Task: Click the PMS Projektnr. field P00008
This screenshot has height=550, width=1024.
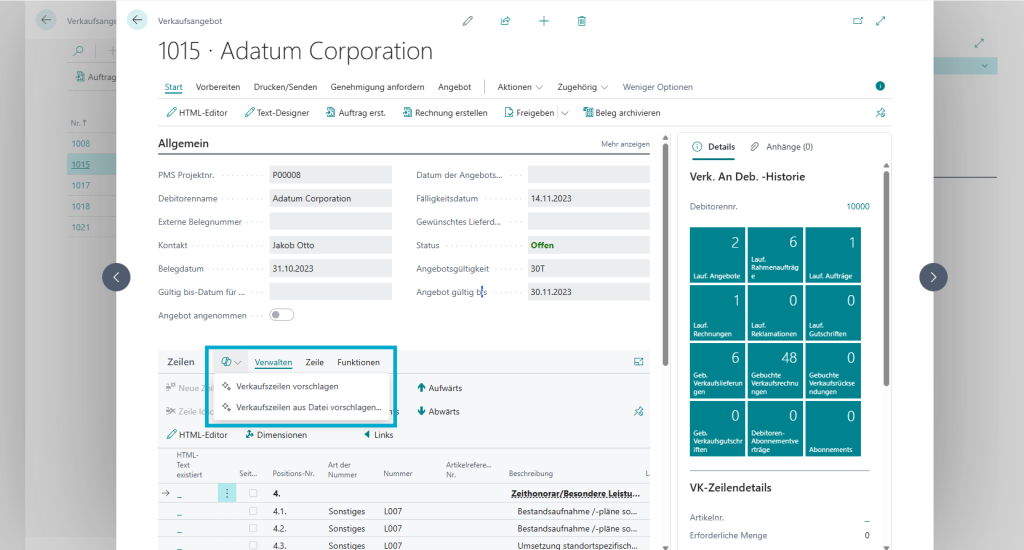Action: (330, 175)
